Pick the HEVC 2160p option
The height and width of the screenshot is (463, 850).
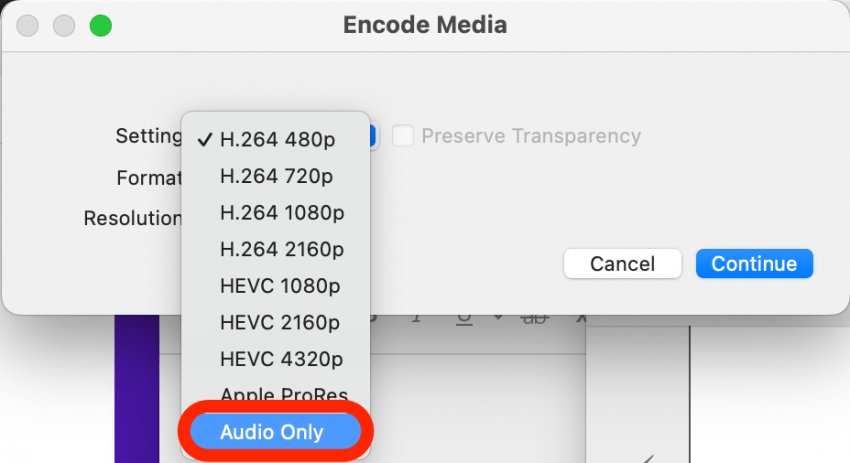pyautogui.click(x=280, y=323)
